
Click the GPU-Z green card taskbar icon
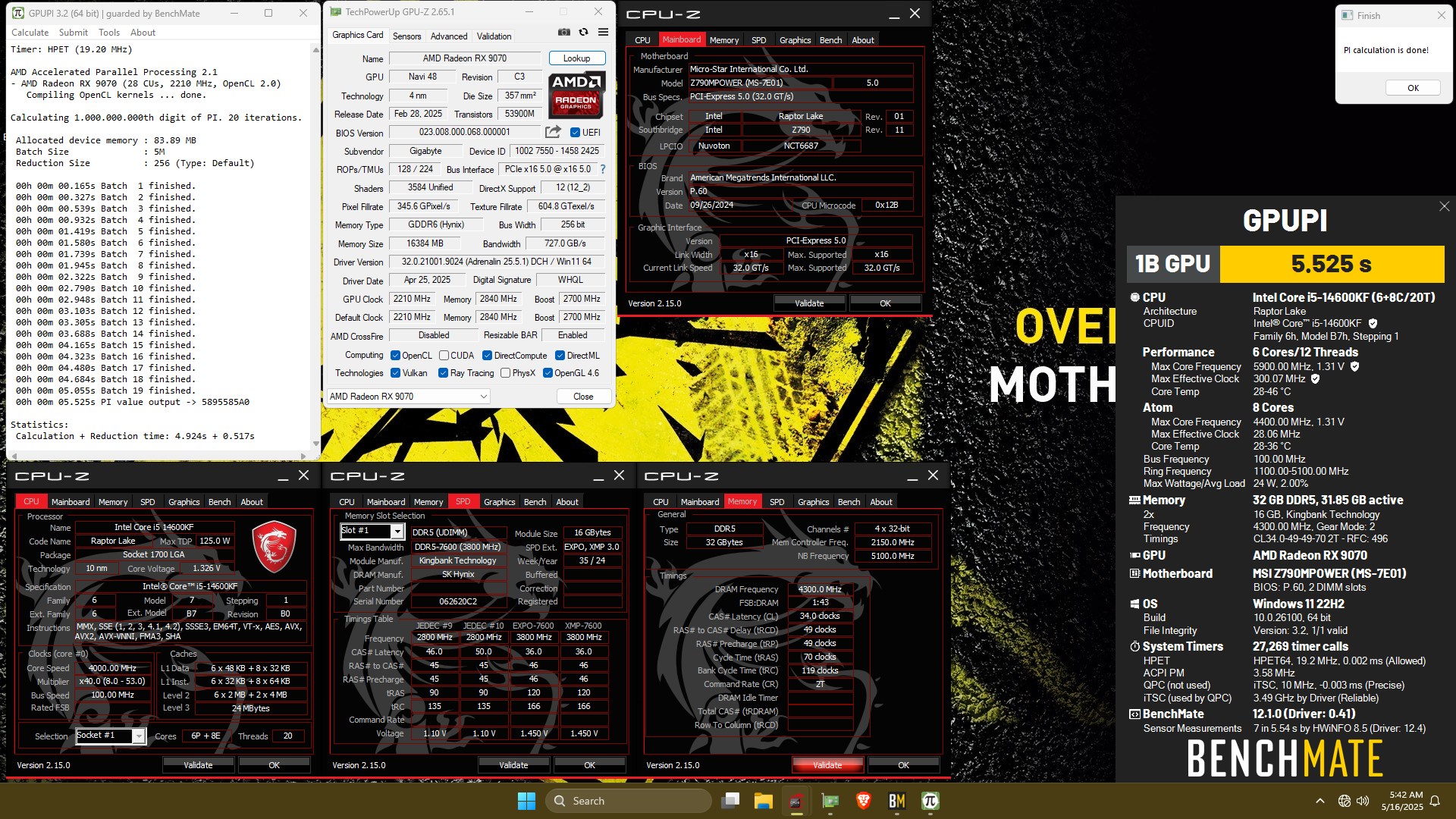point(830,801)
